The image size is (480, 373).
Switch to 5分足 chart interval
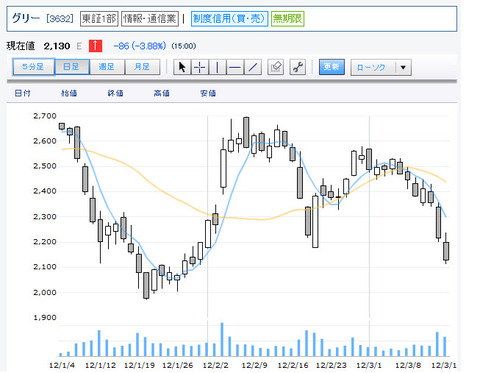click(x=33, y=67)
